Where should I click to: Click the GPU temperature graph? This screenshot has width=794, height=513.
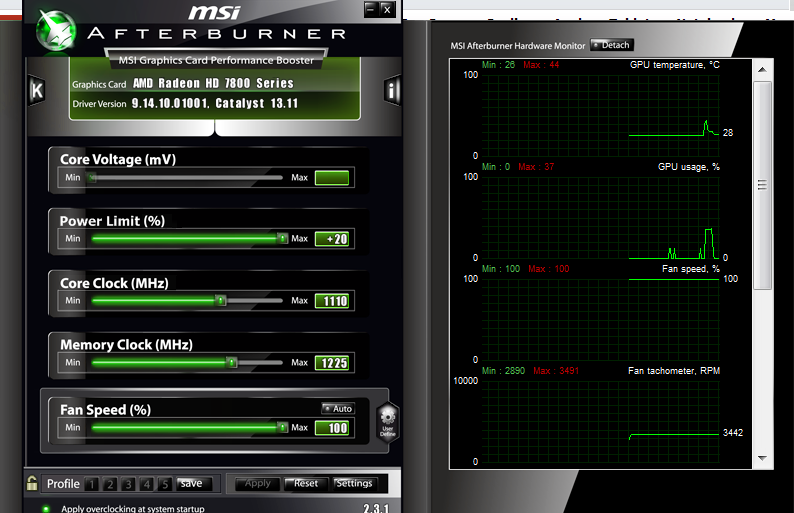coord(600,115)
